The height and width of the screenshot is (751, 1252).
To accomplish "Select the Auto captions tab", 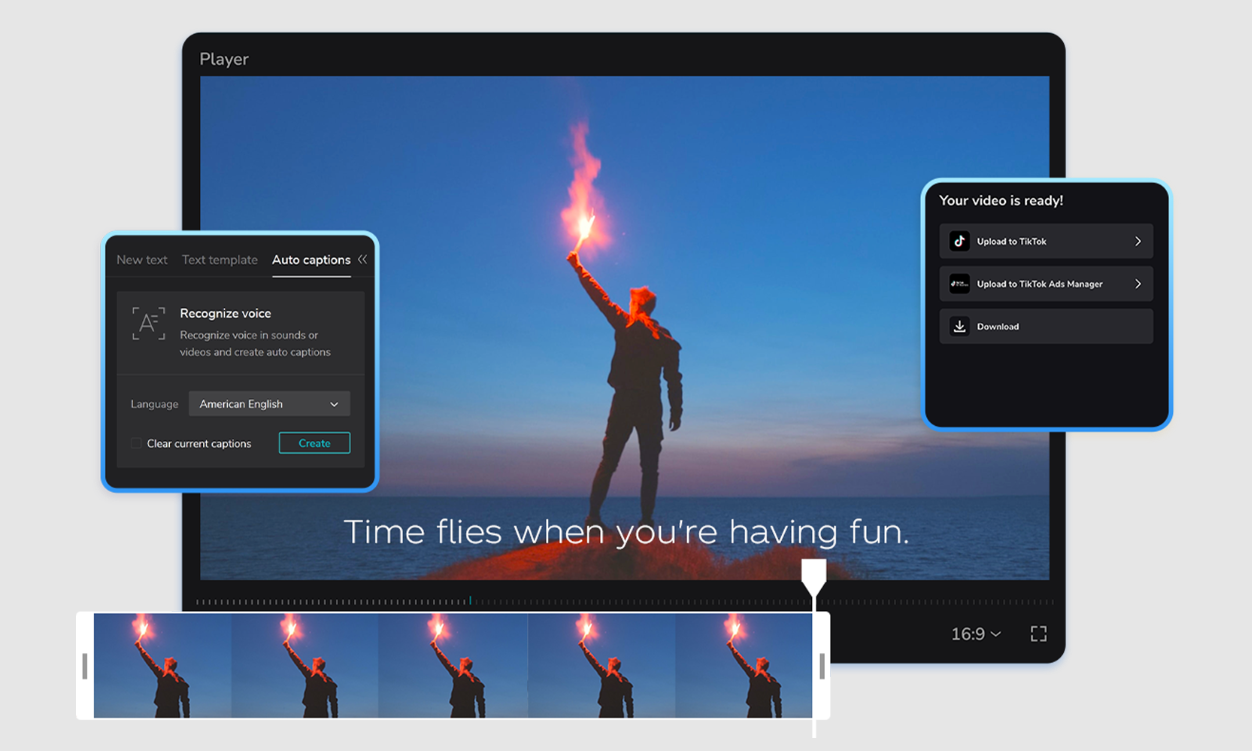I will (311, 260).
